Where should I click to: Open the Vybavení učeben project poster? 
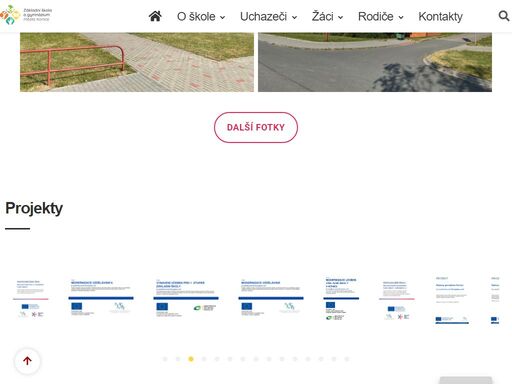(186, 299)
